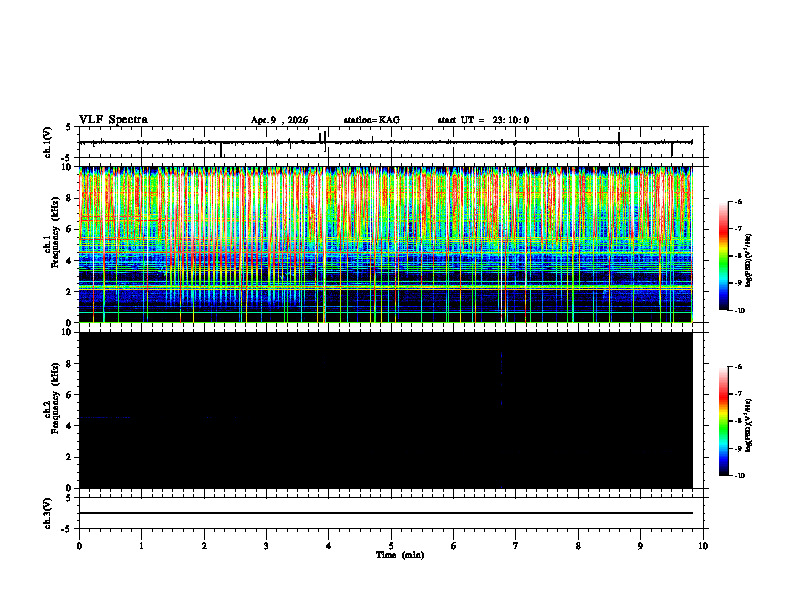Click the "6" tick on the time axis
792x612 pixels.
pyautogui.click(x=454, y=546)
